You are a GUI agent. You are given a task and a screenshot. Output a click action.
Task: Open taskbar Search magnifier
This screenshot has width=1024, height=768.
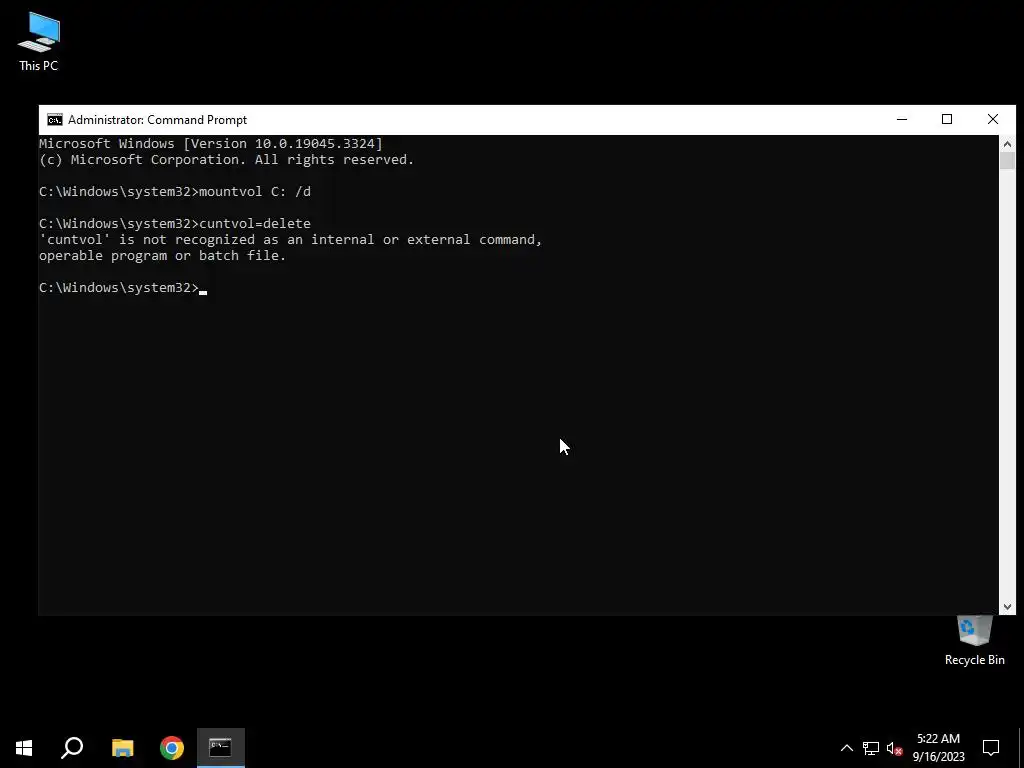[x=72, y=748]
